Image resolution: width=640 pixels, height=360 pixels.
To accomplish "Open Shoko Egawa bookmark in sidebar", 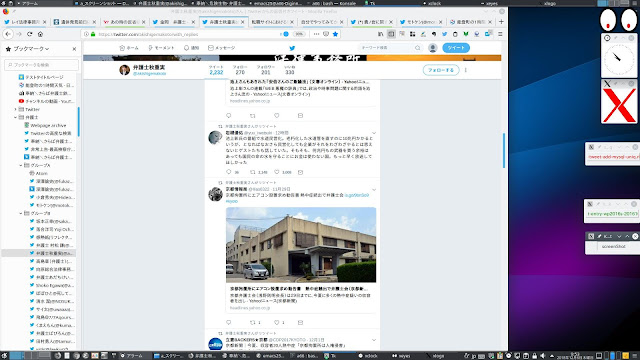I will (52, 285).
